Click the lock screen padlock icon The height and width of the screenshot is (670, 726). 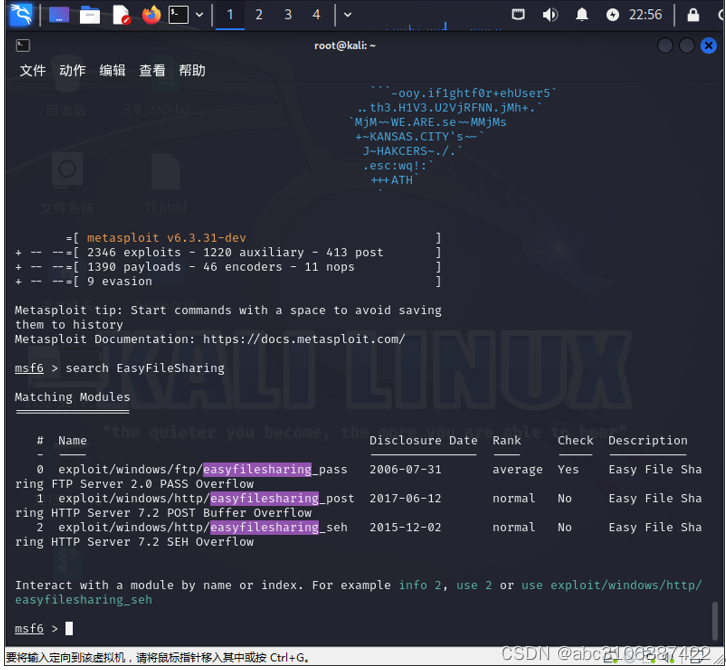[x=693, y=15]
